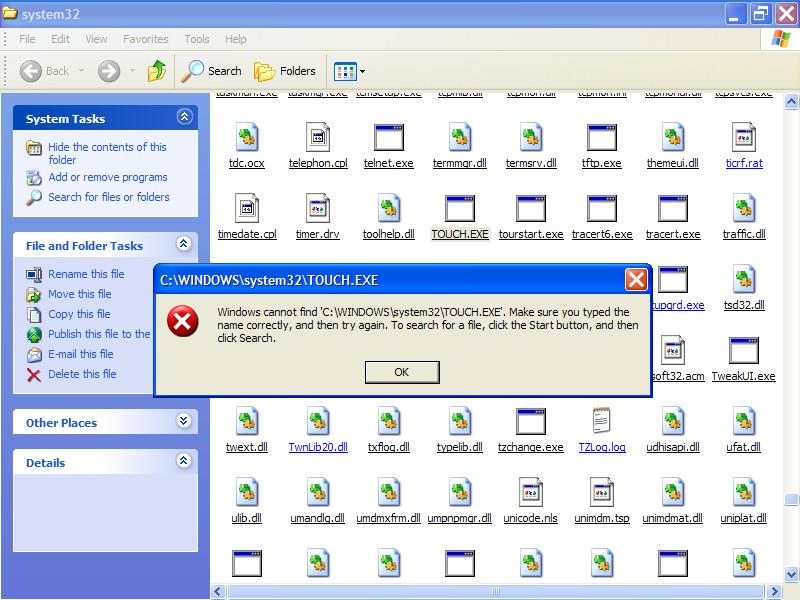
Task: Select the toolhelp.dll icon
Action: click(x=389, y=208)
